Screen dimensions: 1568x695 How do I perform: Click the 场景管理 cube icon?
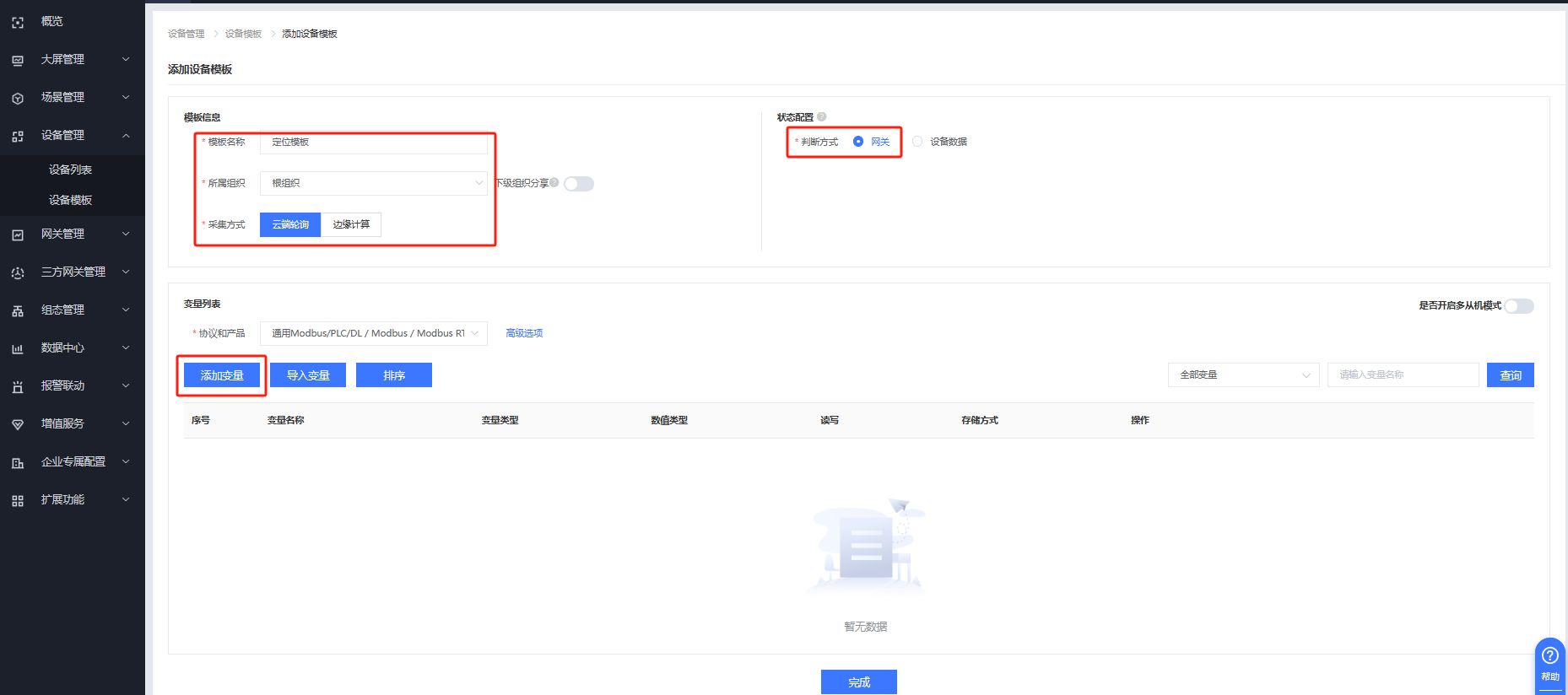tap(18, 99)
